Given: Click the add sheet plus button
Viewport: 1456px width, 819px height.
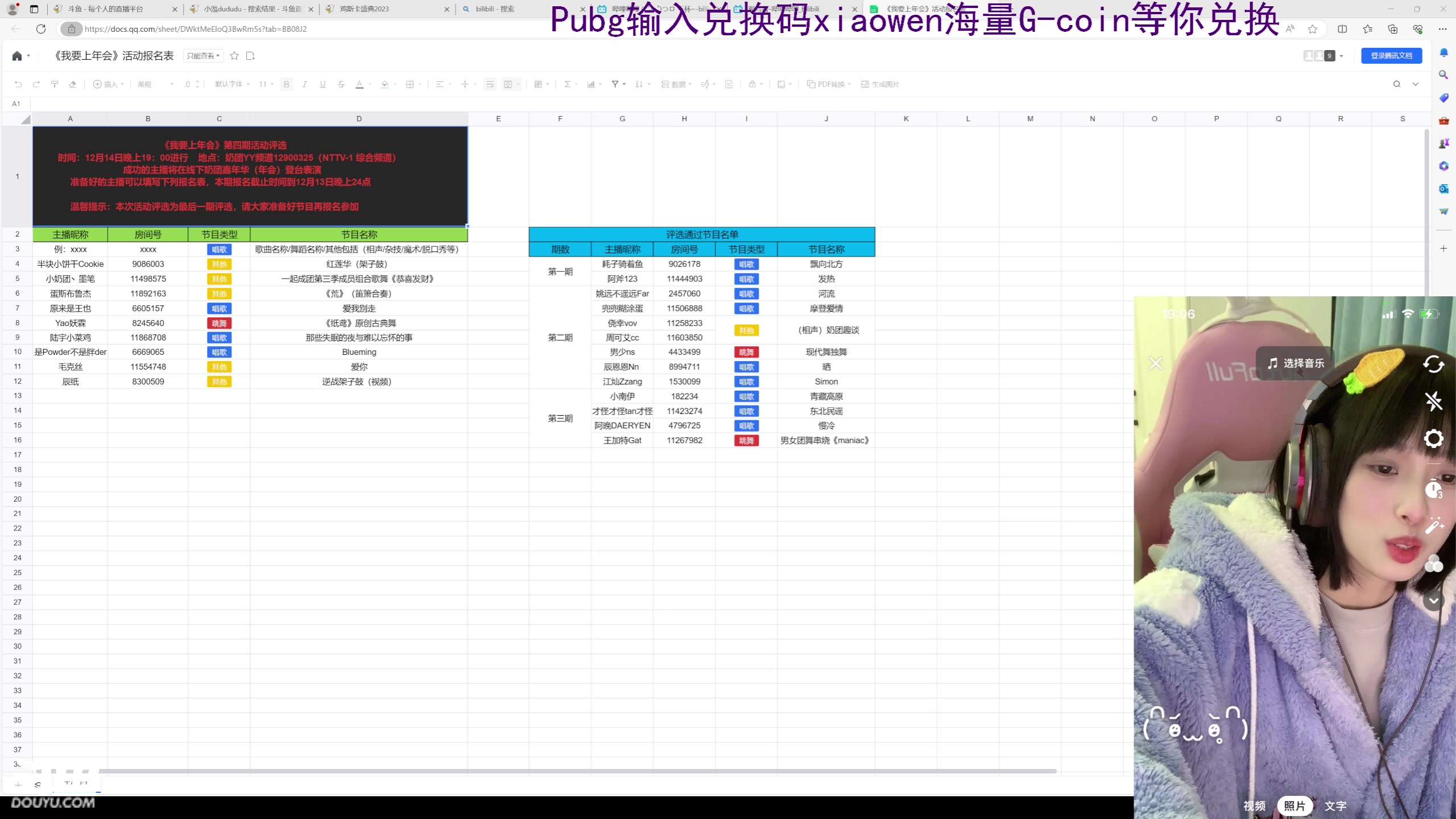Looking at the screenshot, I should coord(18,785).
